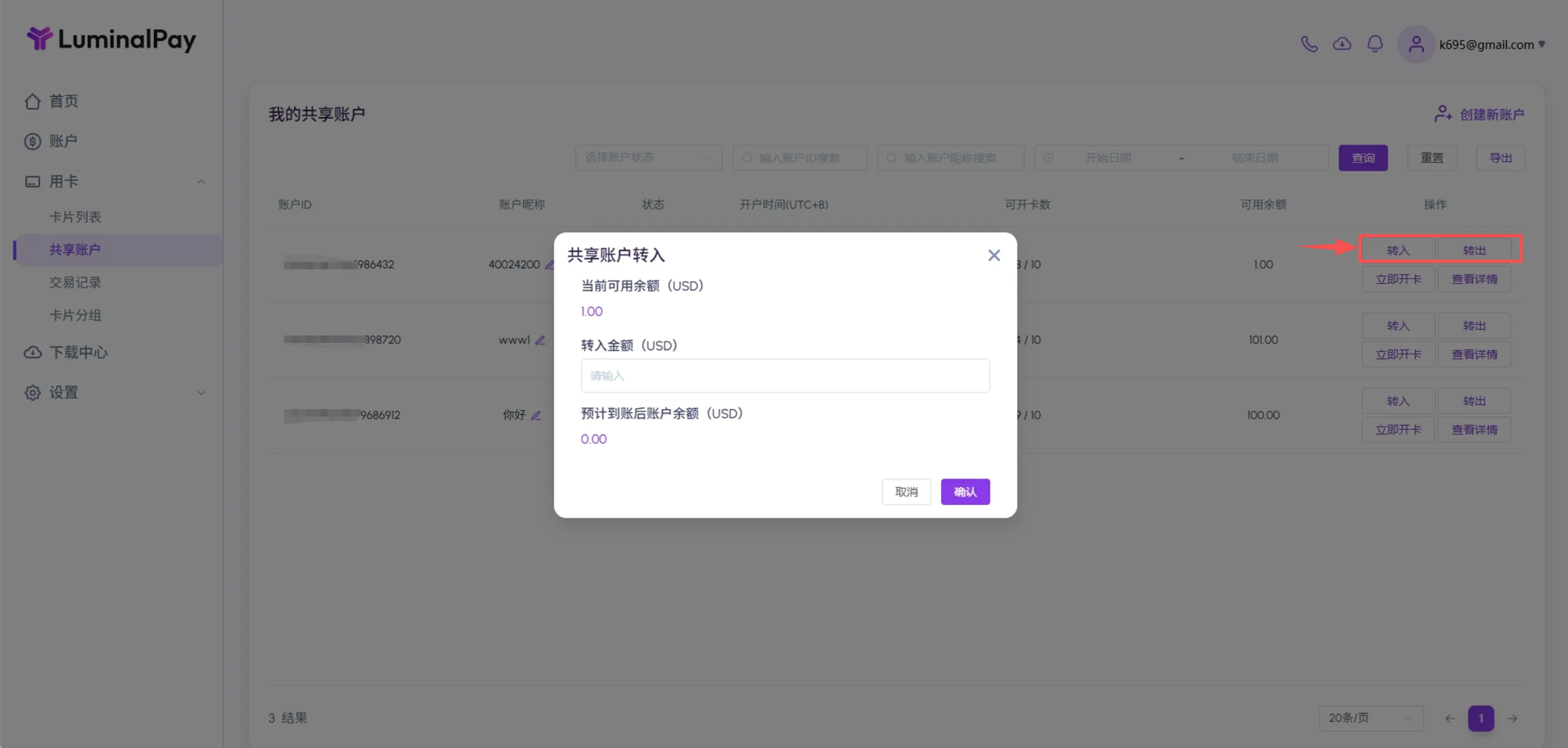Collapse the 用卡 menu section
This screenshot has width=1568, height=748.
click(x=201, y=181)
